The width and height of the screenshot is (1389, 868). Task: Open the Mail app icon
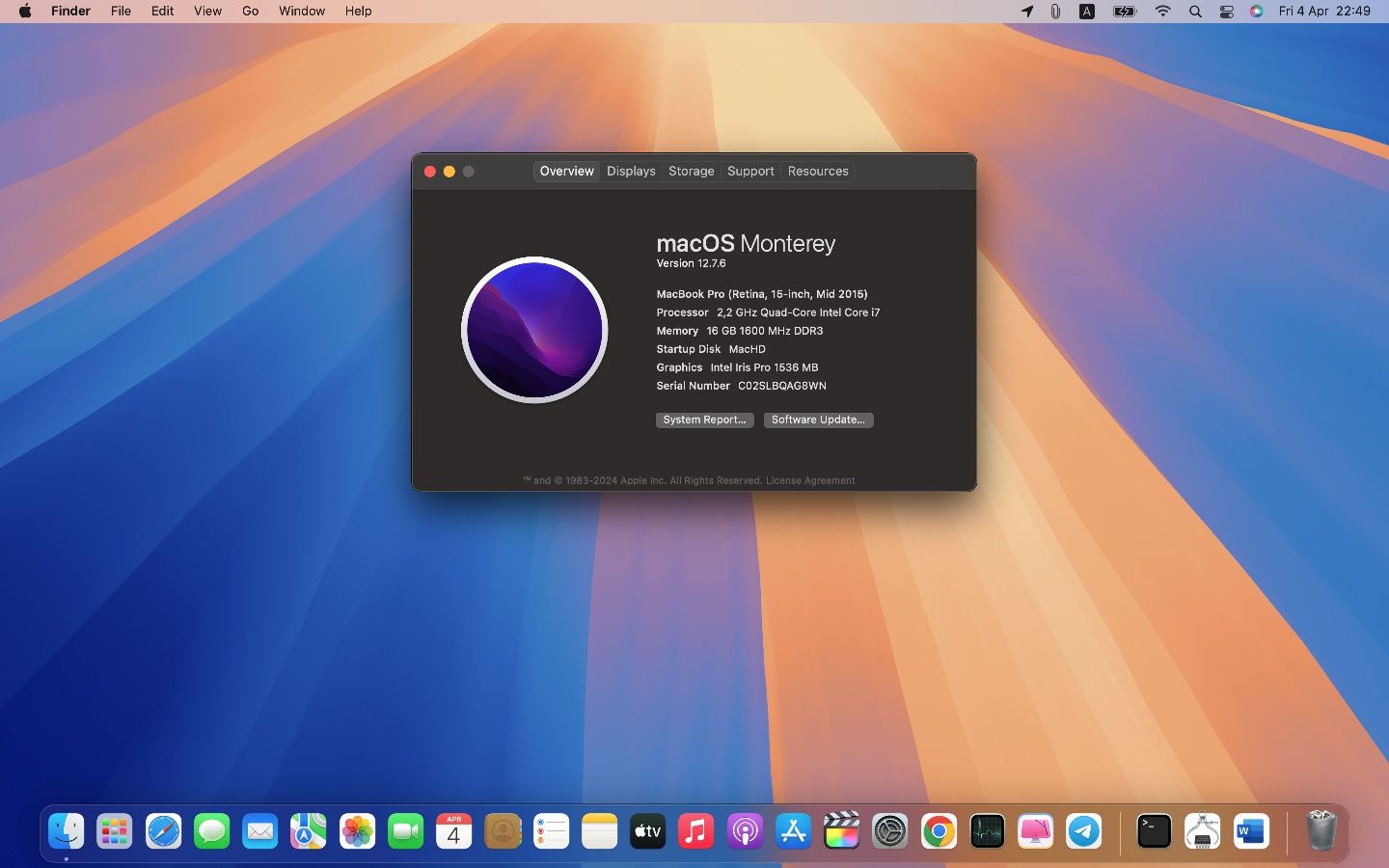tap(260, 830)
